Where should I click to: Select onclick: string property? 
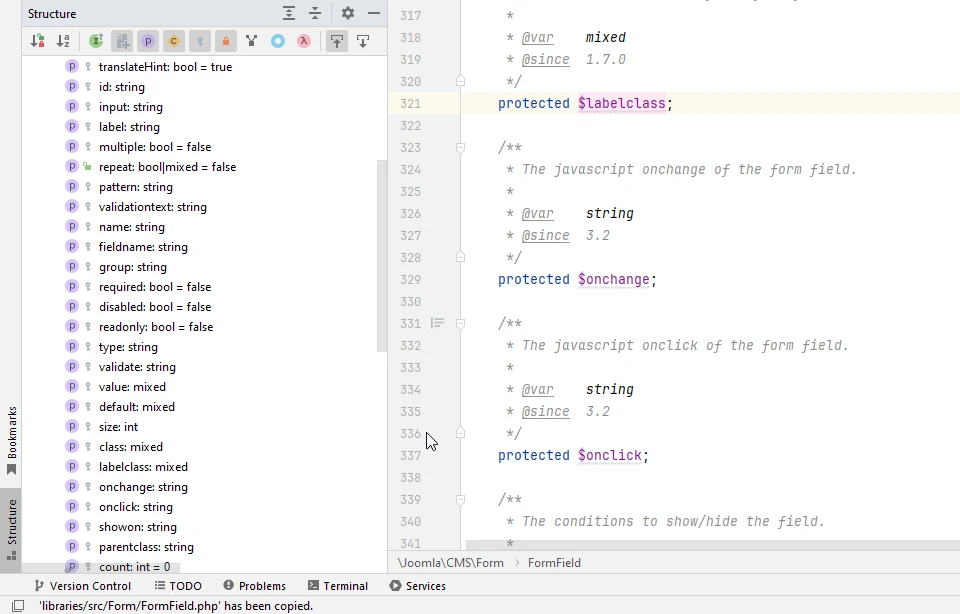pos(136,507)
